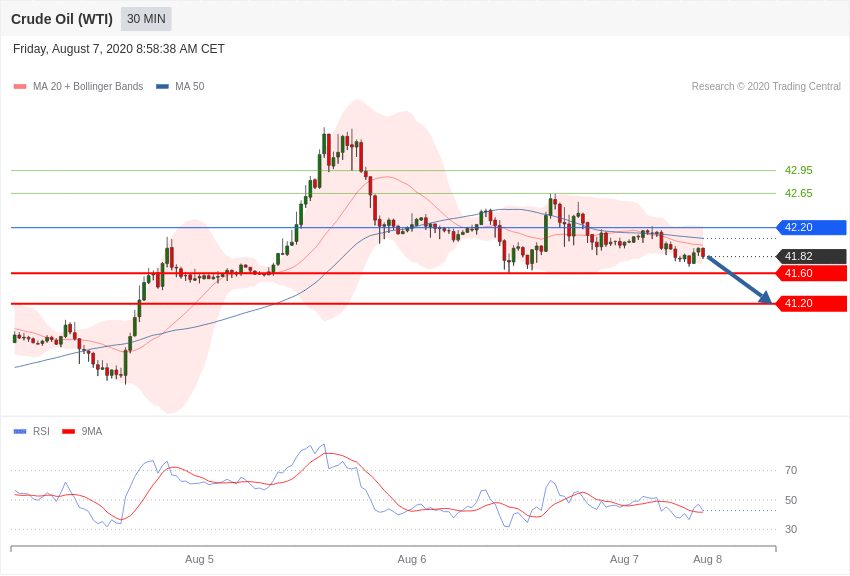Click the MA 20 + Bollinger Bands legend label
This screenshot has width=850, height=576.
coord(88,86)
